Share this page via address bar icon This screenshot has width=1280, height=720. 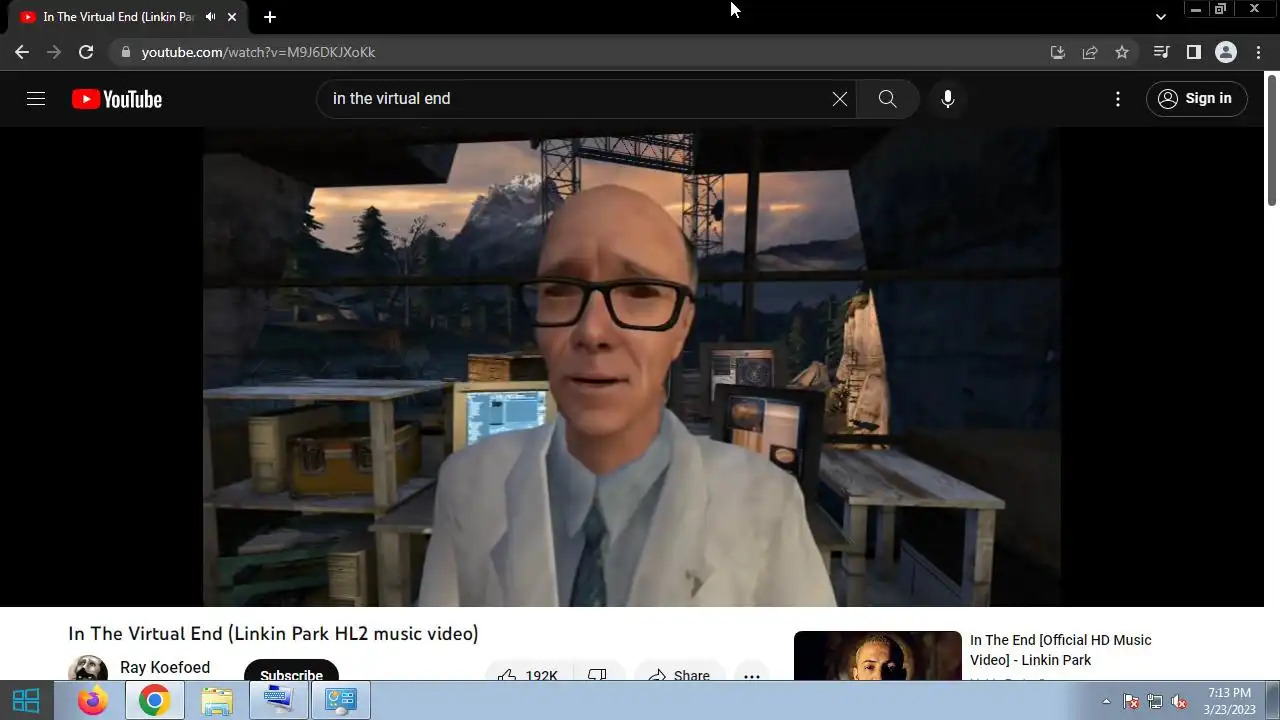pyautogui.click(x=1090, y=52)
